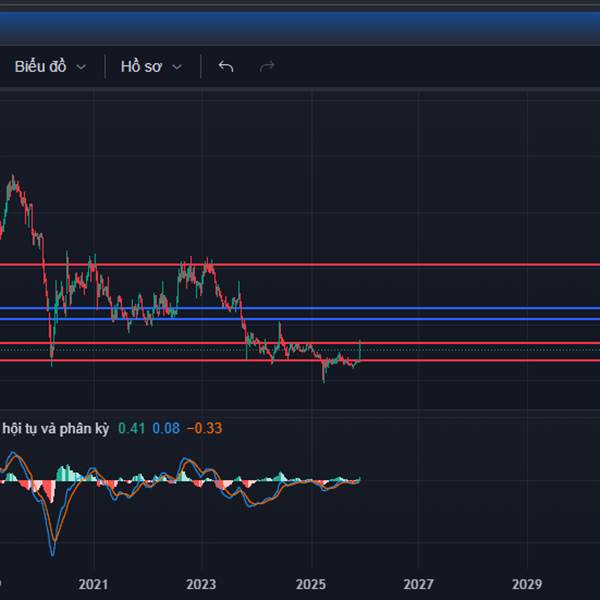Click the blue 0.08 MACD value

166,428
